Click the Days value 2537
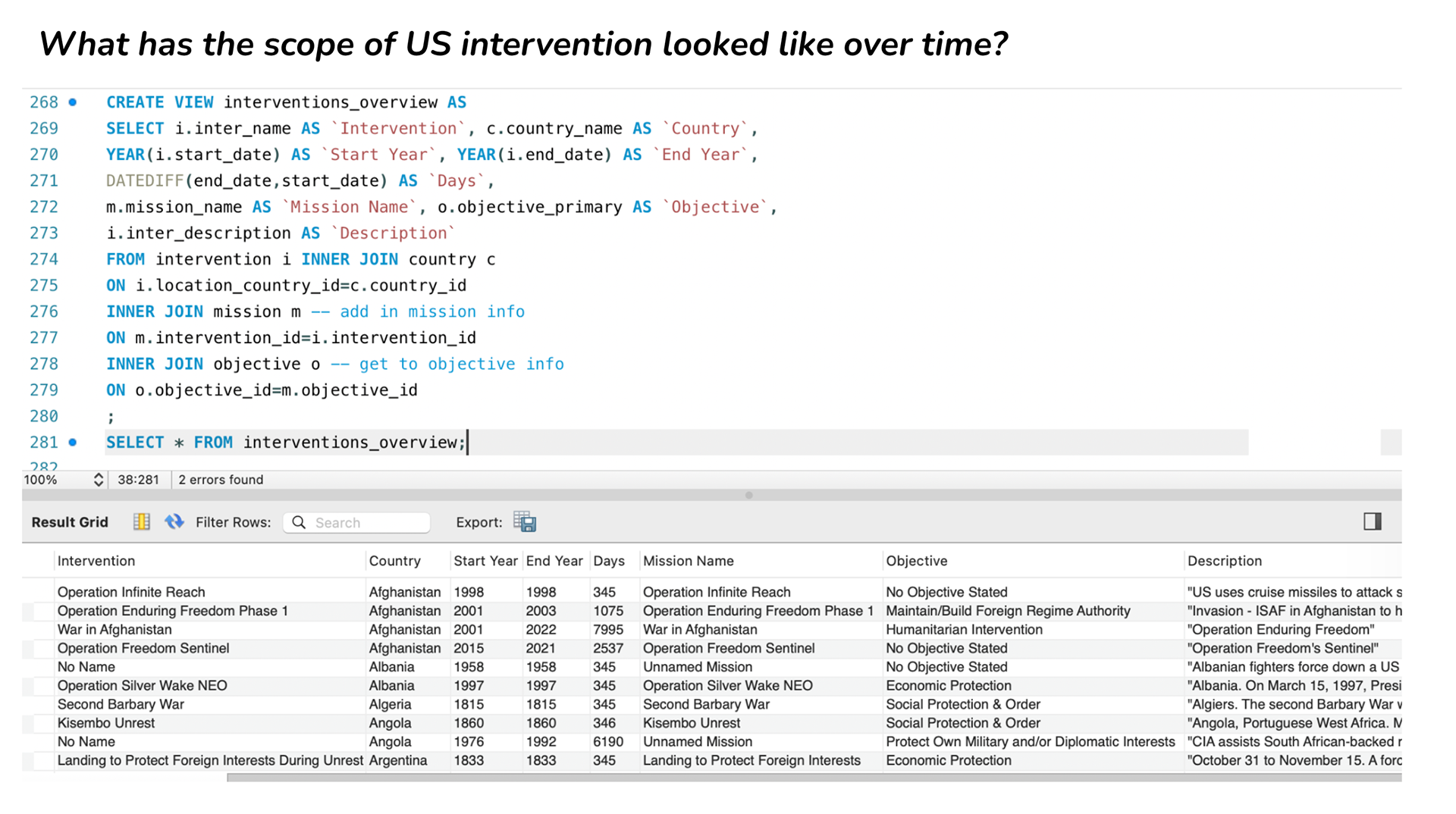 point(608,648)
